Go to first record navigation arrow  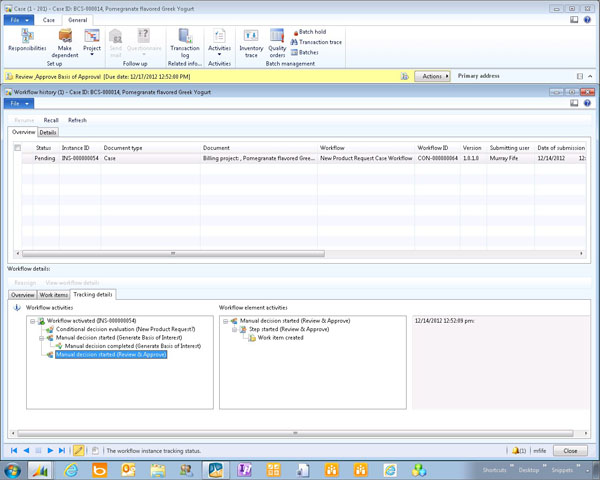[14, 451]
